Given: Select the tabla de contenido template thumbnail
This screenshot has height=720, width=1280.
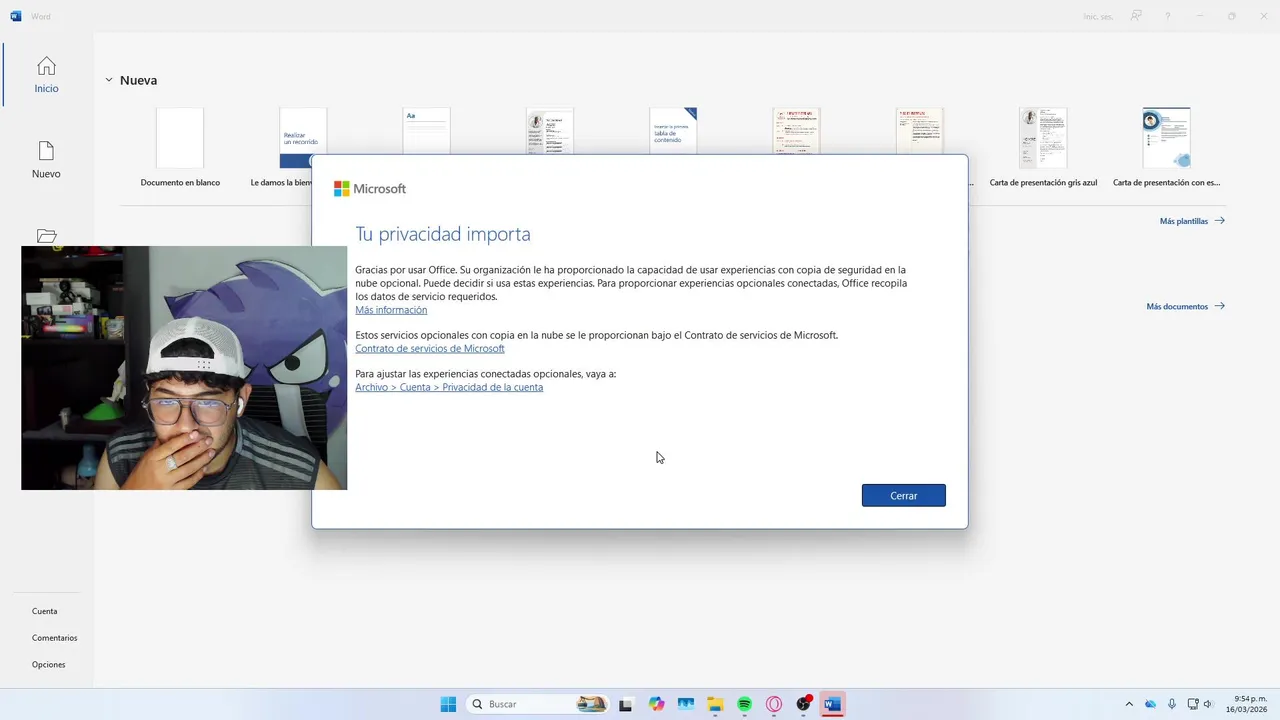Looking at the screenshot, I should [x=673, y=131].
